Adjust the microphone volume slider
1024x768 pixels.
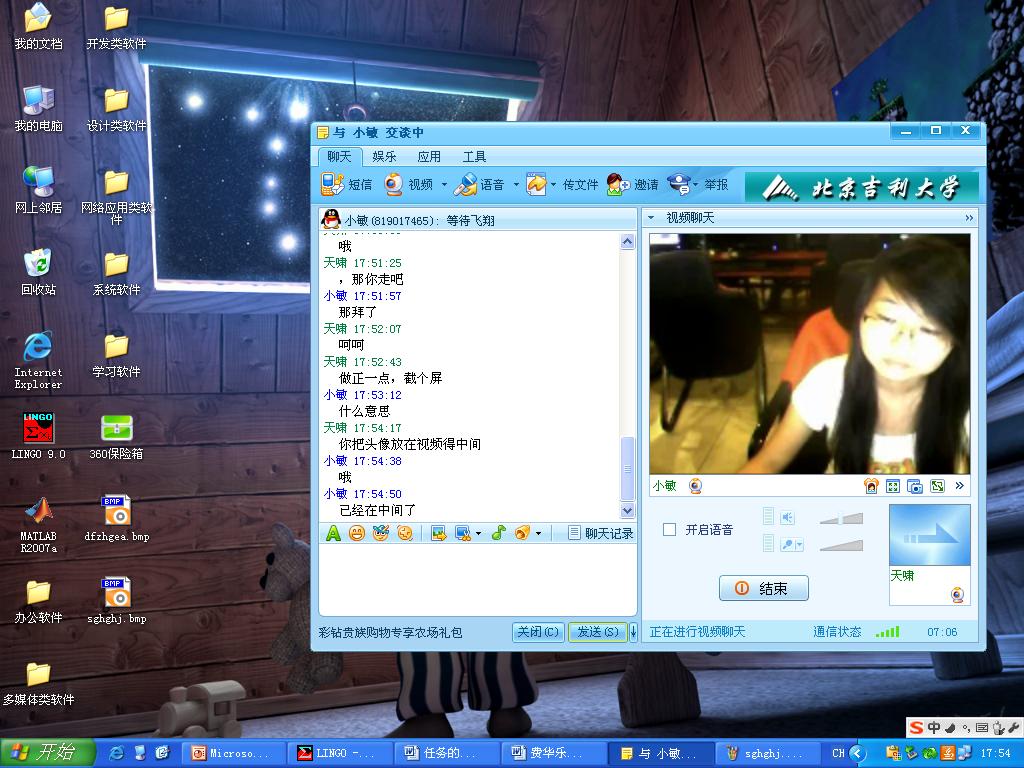click(x=841, y=545)
